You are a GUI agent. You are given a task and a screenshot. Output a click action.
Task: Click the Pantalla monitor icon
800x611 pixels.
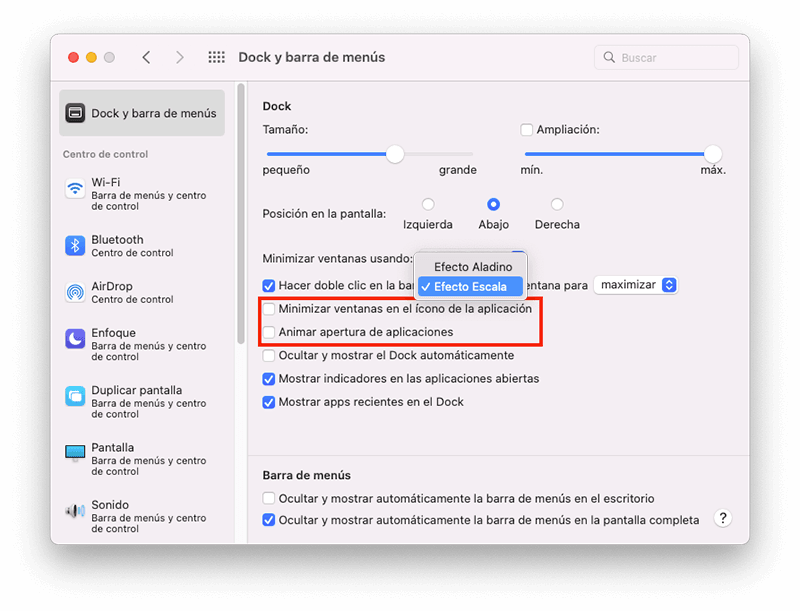coord(75,453)
